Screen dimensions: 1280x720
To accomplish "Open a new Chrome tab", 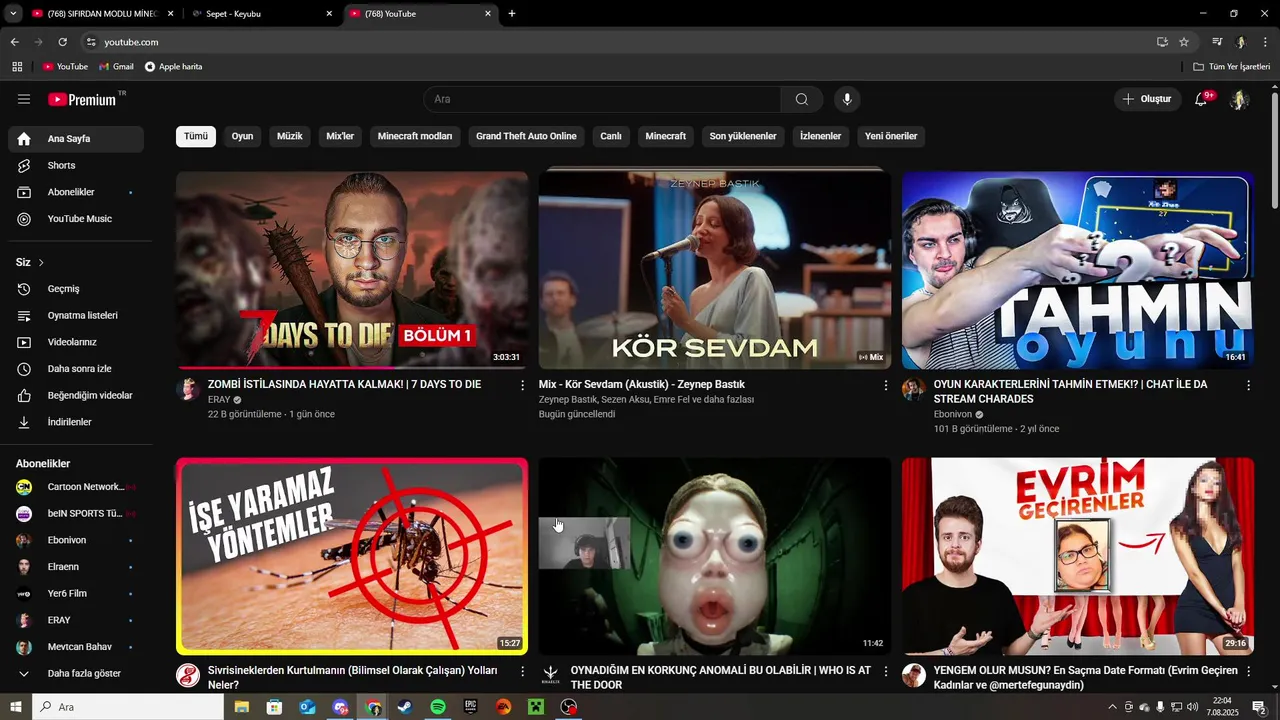I will click(x=512, y=14).
